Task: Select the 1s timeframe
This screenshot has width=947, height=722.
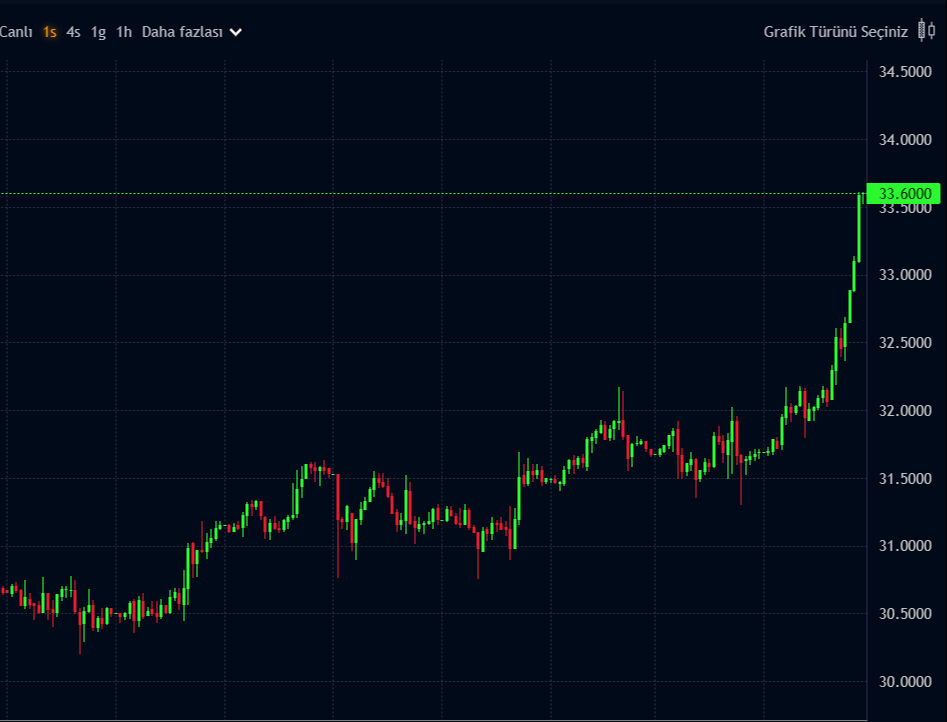Action: point(50,32)
